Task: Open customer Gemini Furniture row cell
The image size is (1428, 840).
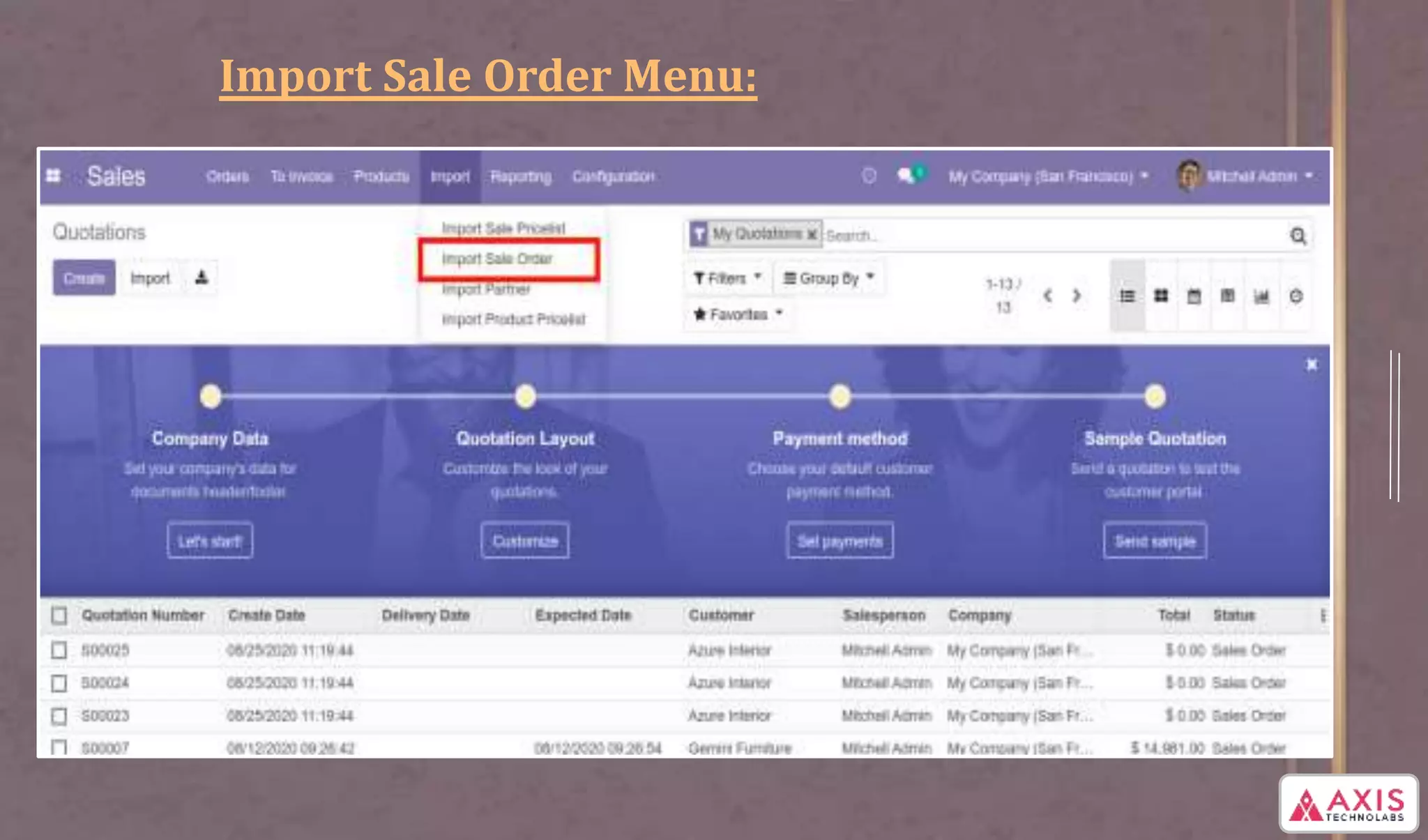Action: [x=740, y=748]
